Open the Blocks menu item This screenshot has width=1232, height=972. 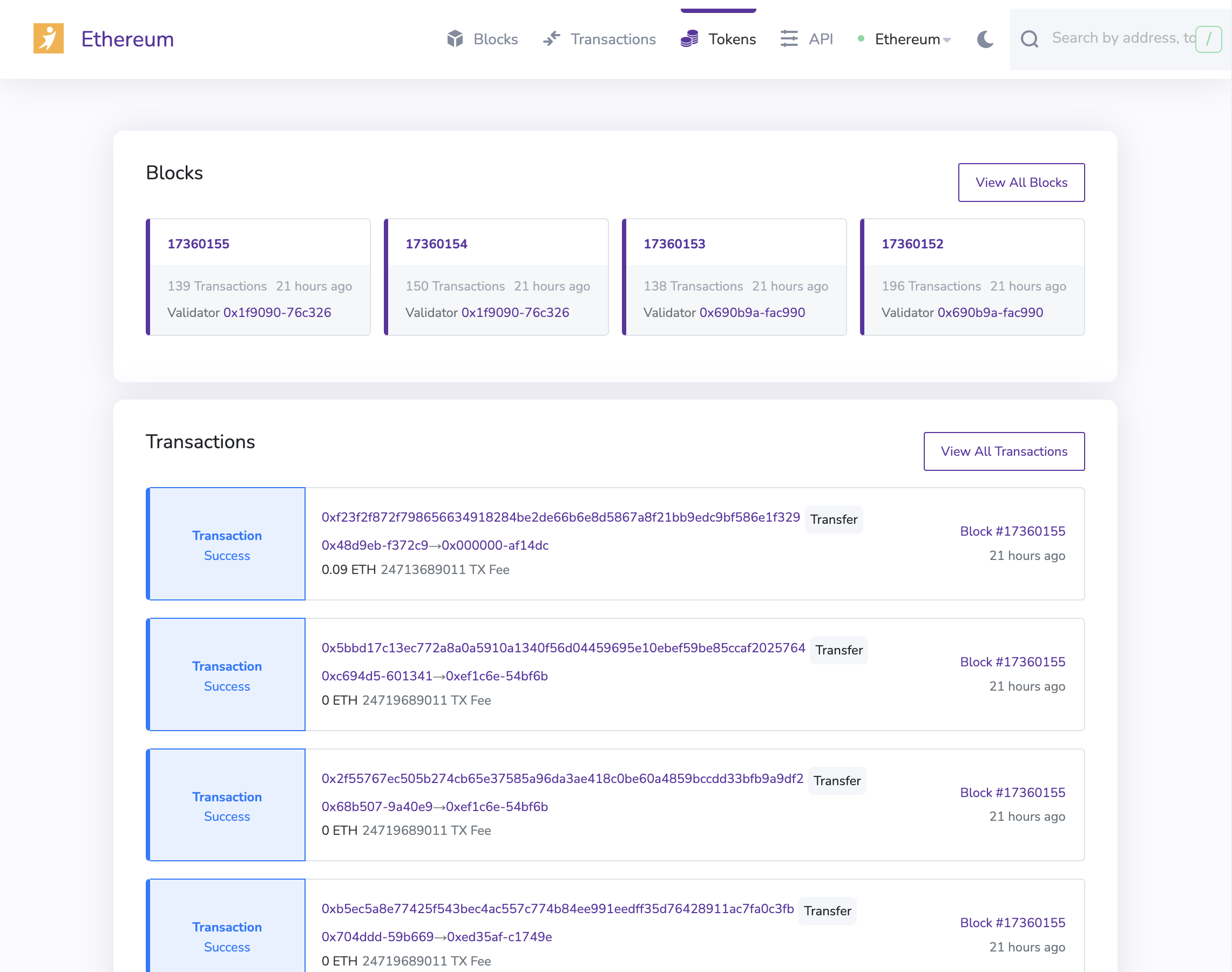495,39
